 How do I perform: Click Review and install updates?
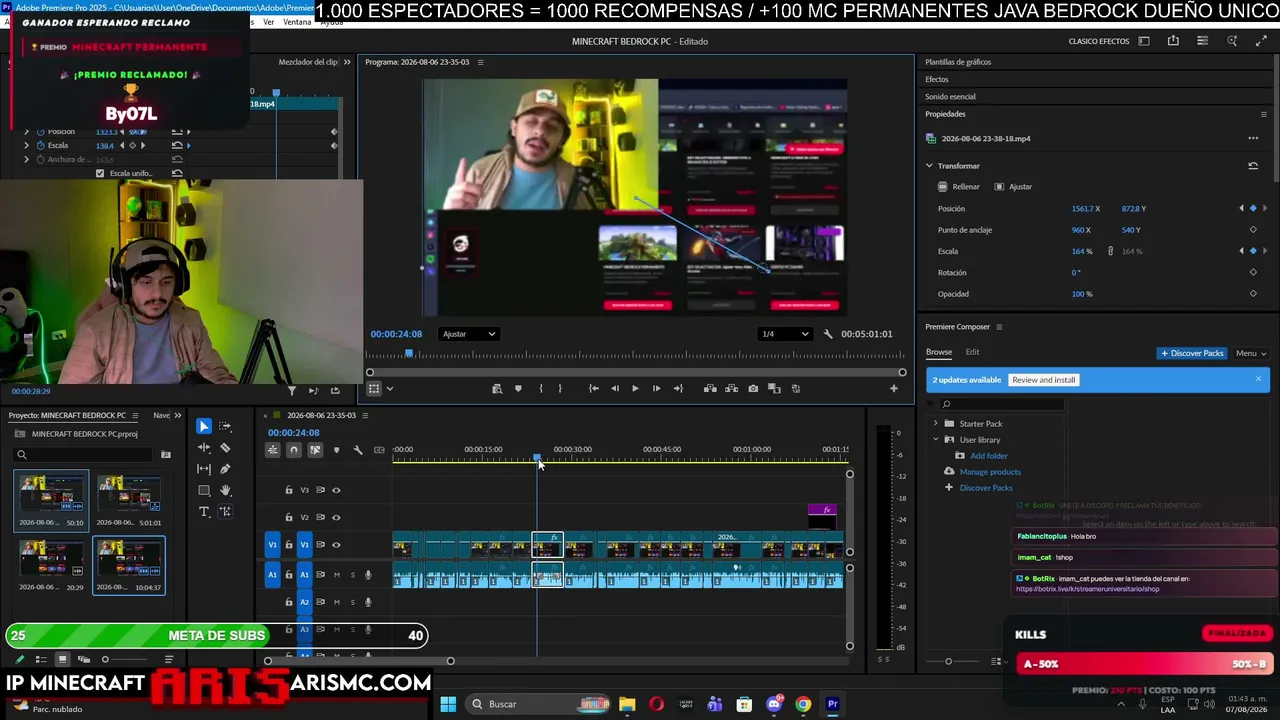(x=1044, y=380)
